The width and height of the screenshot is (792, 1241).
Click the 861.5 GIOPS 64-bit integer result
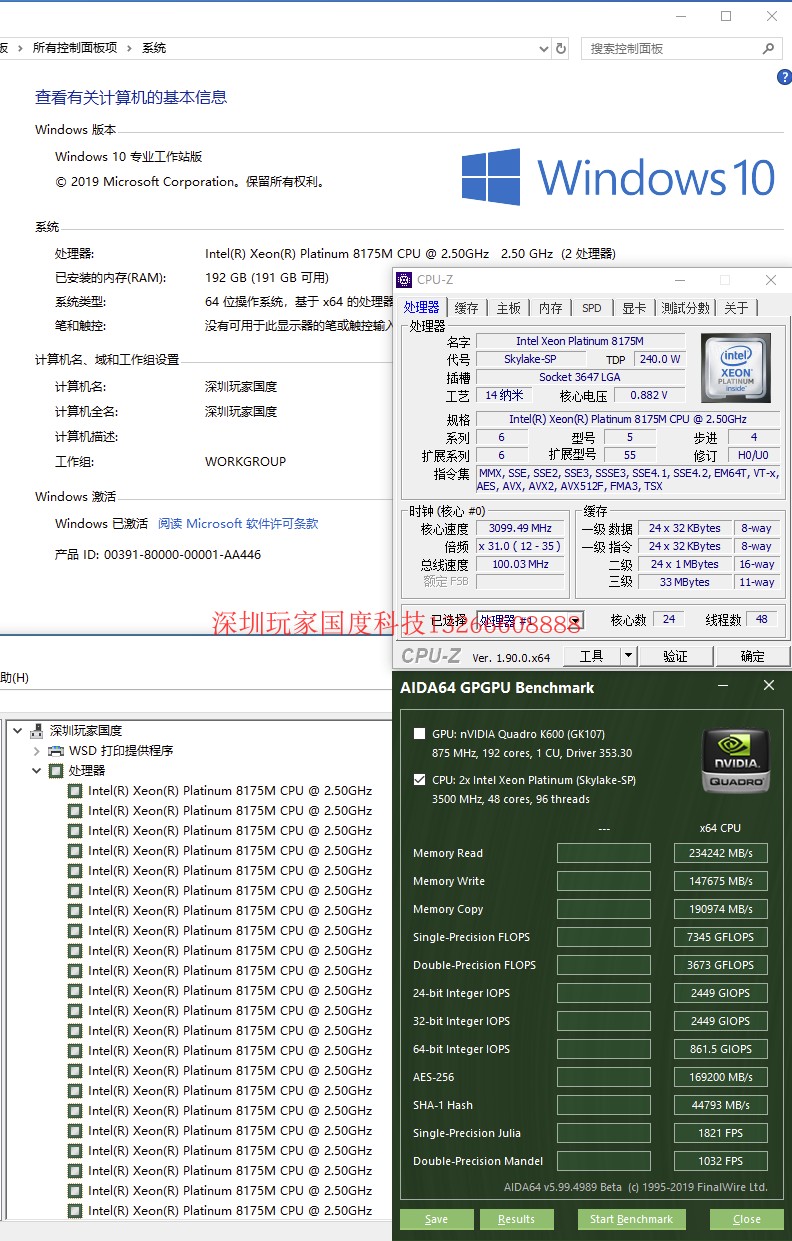click(721, 1049)
